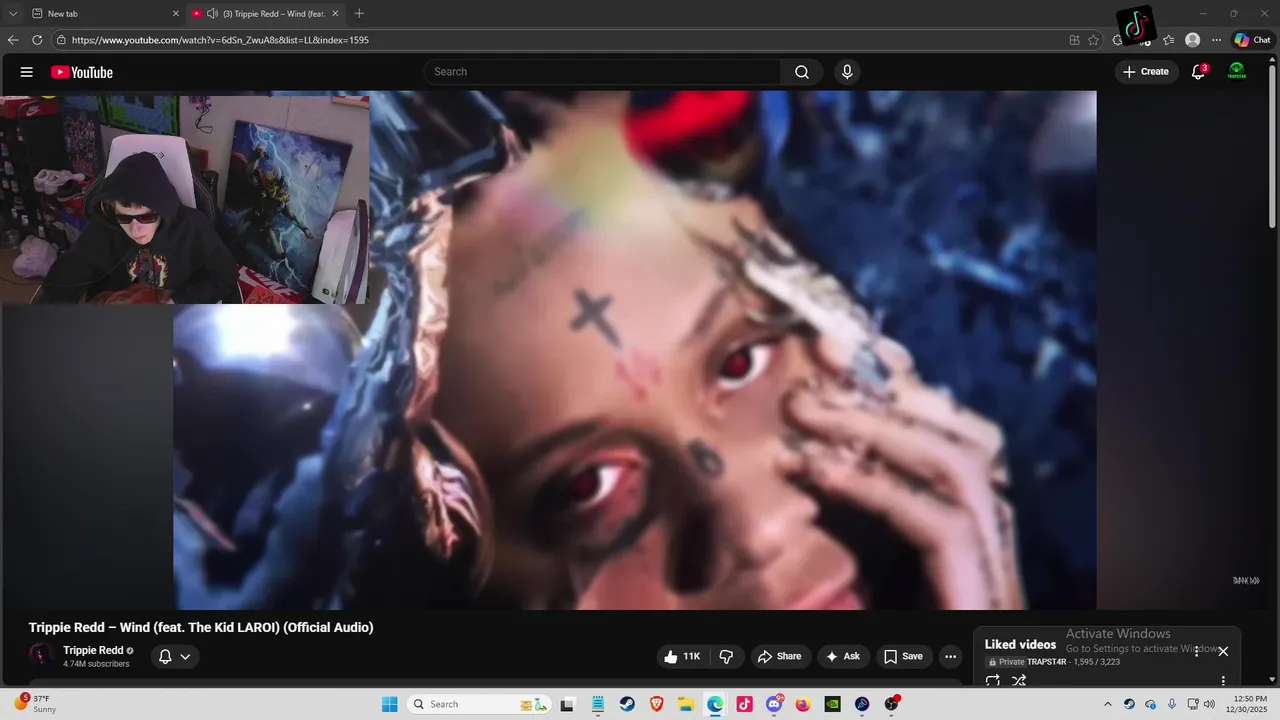Open the browser profile avatar

pos(1192,40)
